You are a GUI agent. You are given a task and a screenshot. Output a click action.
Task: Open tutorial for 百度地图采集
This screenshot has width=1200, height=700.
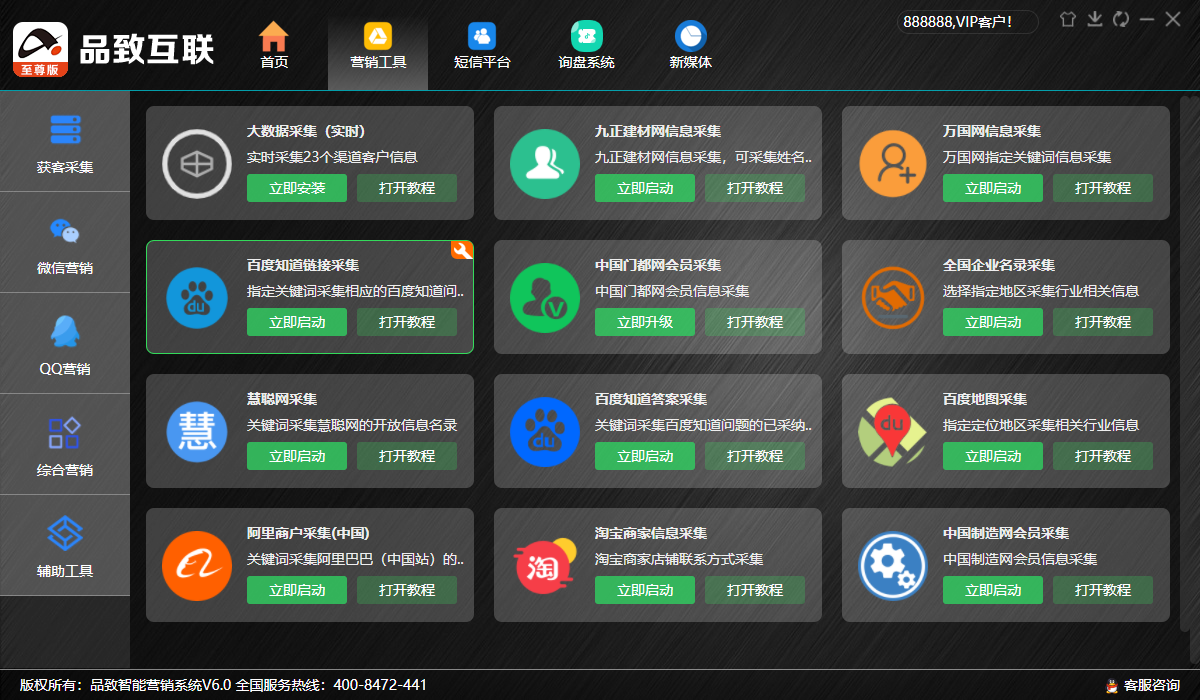click(x=1103, y=456)
